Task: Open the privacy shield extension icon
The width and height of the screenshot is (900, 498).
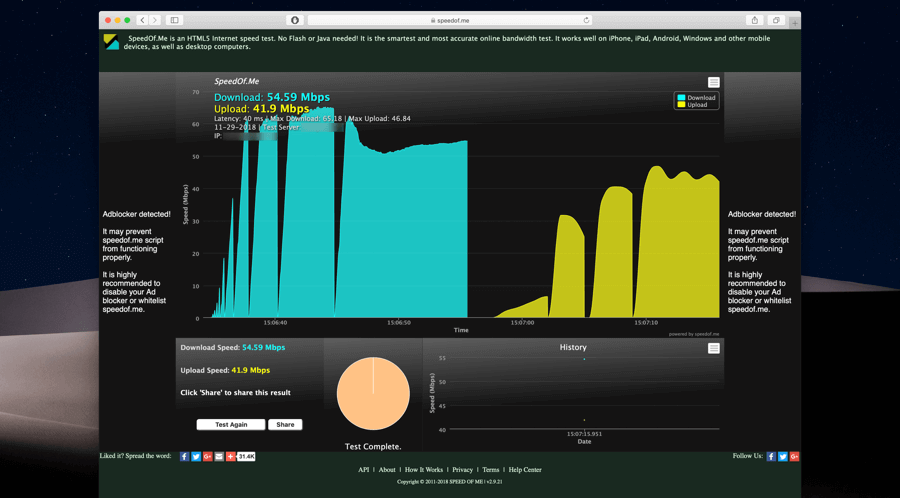Action: click(295, 20)
